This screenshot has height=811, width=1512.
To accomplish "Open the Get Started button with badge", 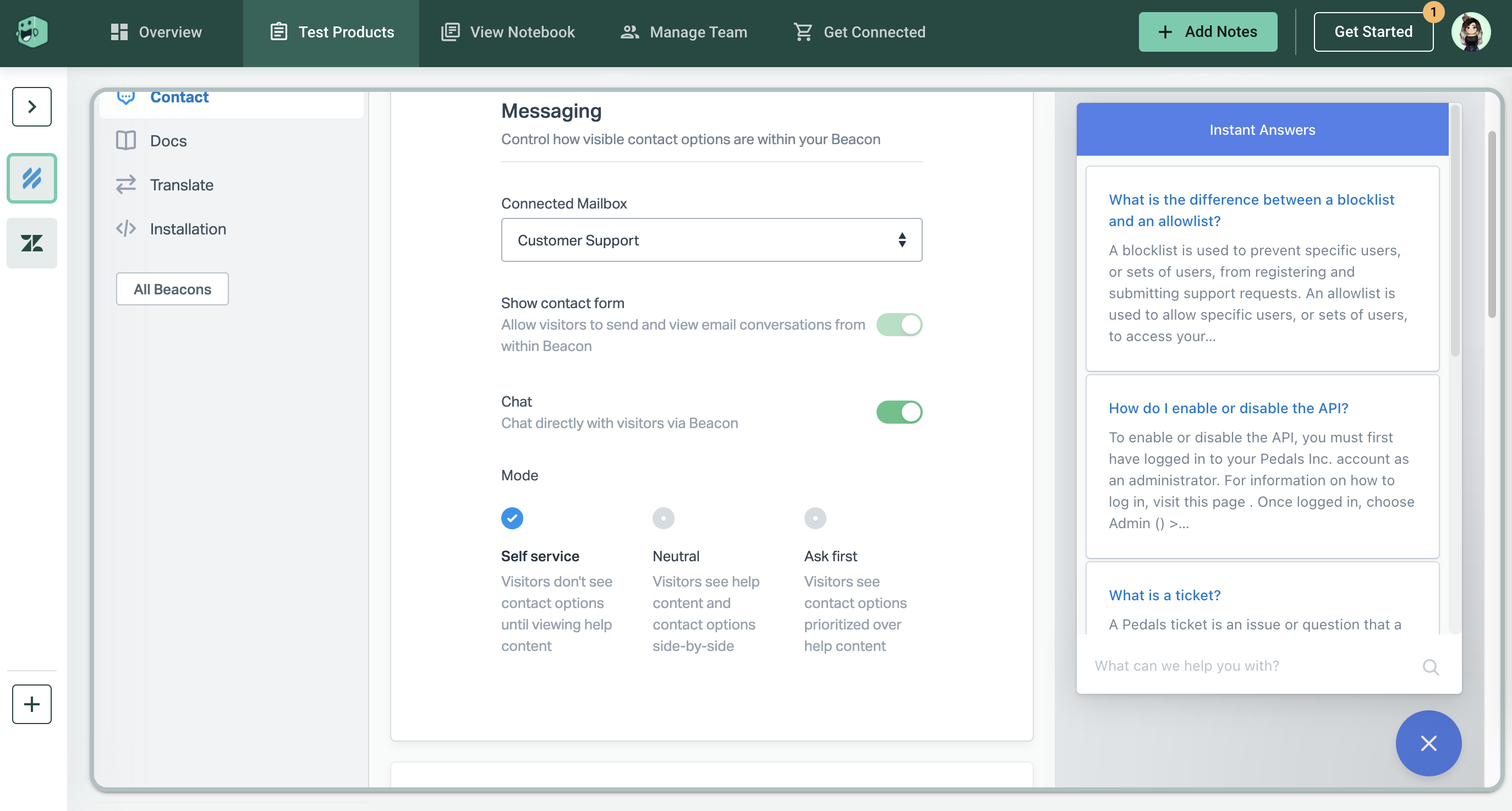I will 1373,32.
